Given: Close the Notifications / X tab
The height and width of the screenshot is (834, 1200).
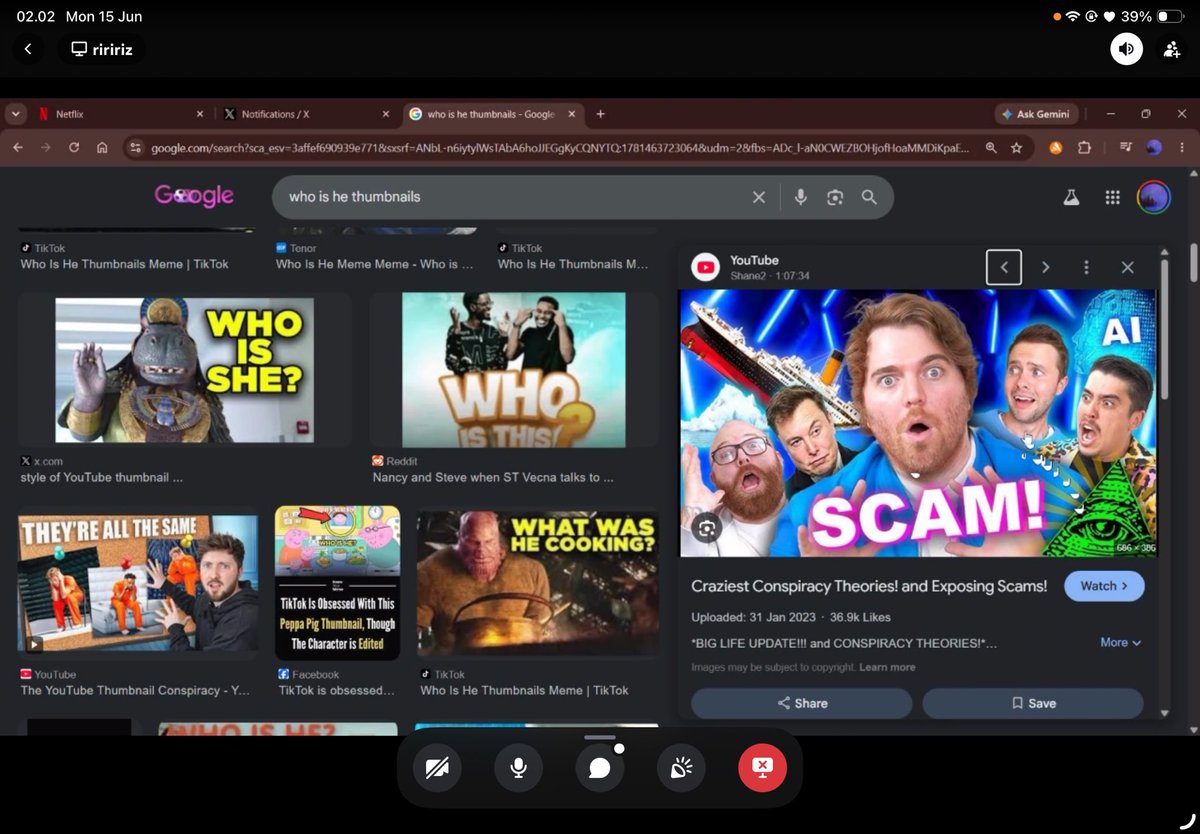Looking at the screenshot, I should click(386, 114).
